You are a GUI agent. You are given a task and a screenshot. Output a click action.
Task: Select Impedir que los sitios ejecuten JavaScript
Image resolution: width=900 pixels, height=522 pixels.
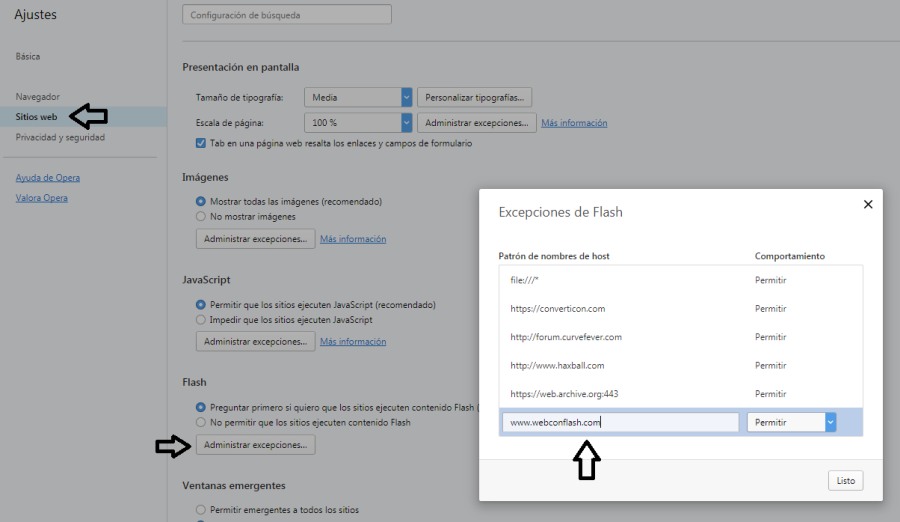[x=200, y=319]
